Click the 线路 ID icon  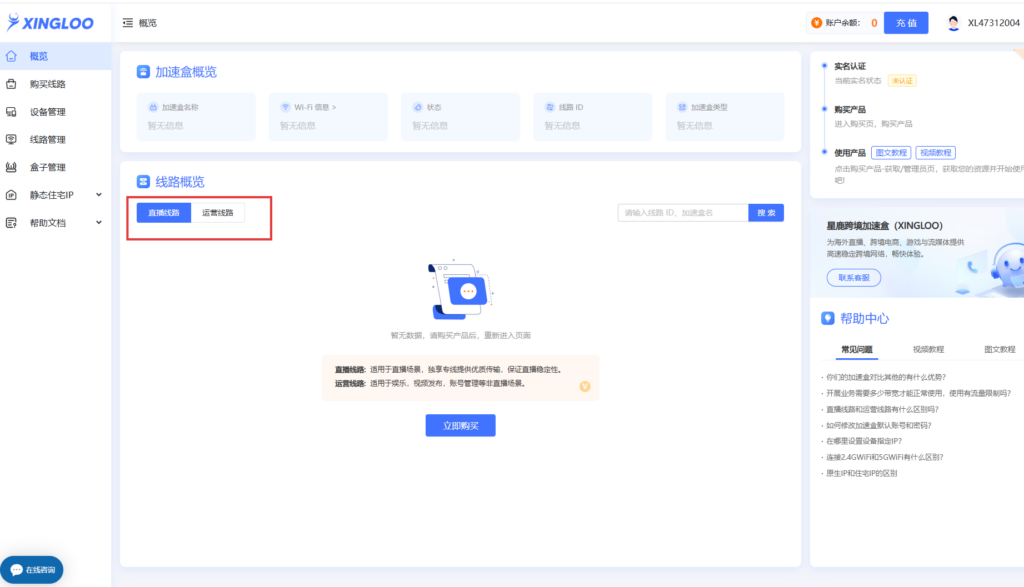pyautogui.click(x=550, y=107)
